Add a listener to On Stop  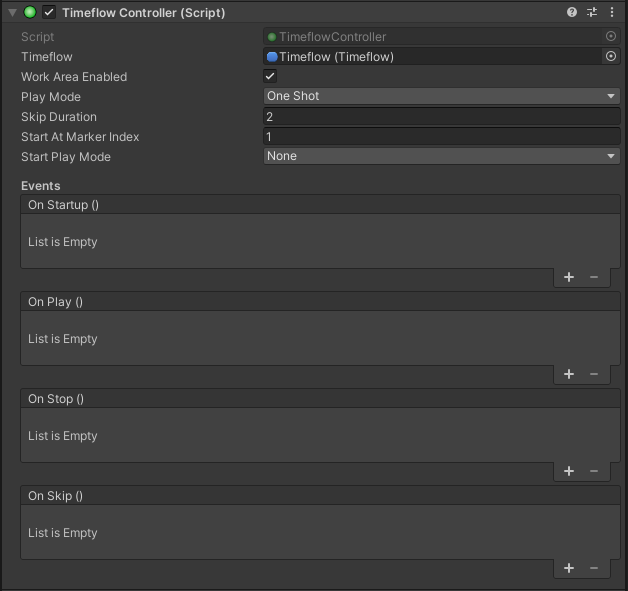click(x=569, y=471)
